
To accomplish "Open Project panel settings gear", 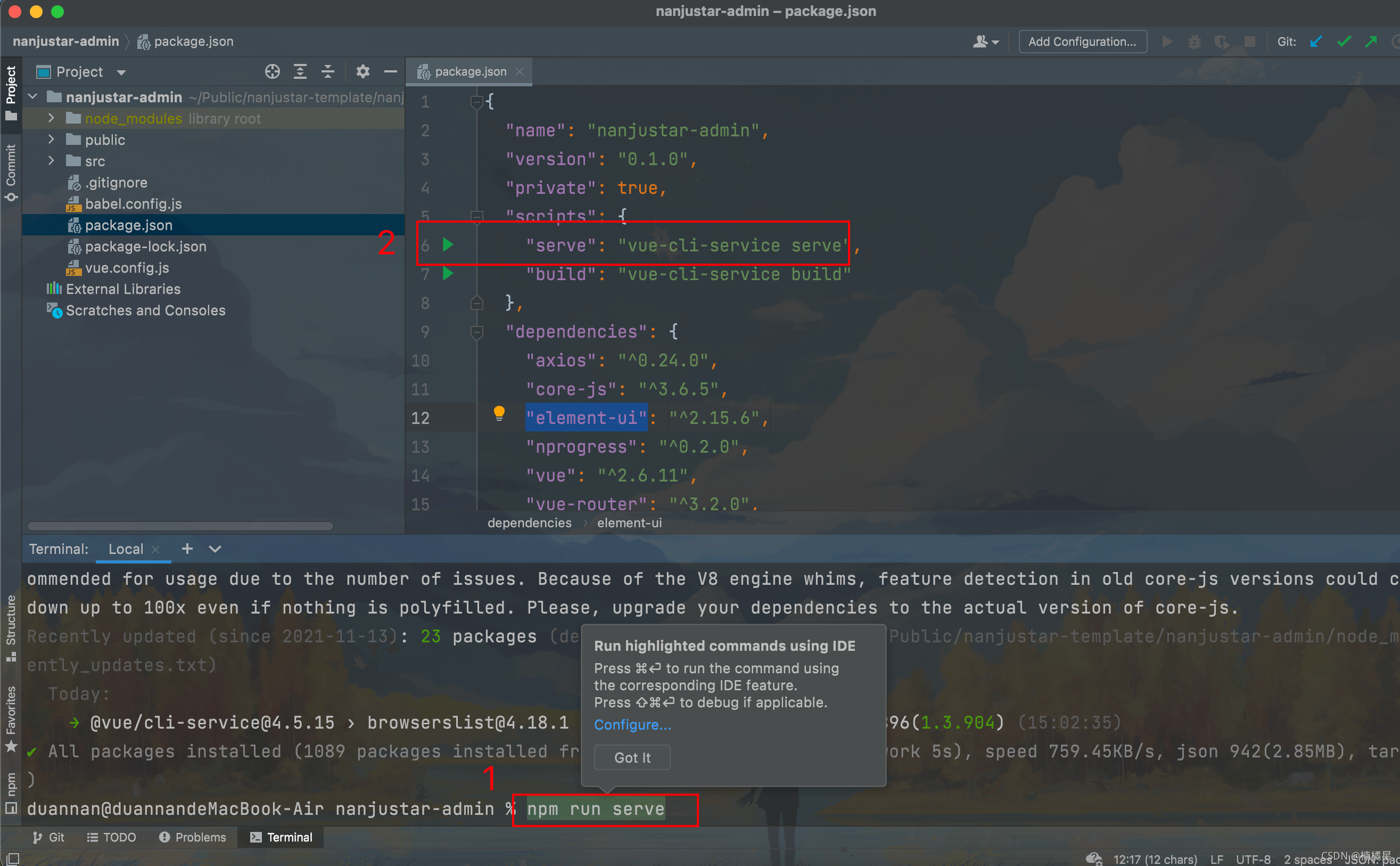I will (x=363, y=71).
